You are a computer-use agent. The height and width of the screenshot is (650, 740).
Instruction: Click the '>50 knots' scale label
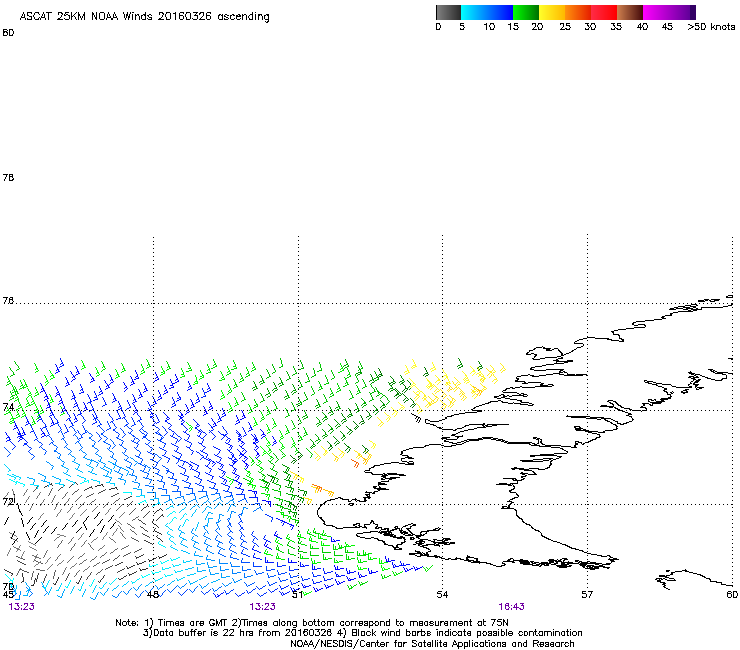[711, 27]
